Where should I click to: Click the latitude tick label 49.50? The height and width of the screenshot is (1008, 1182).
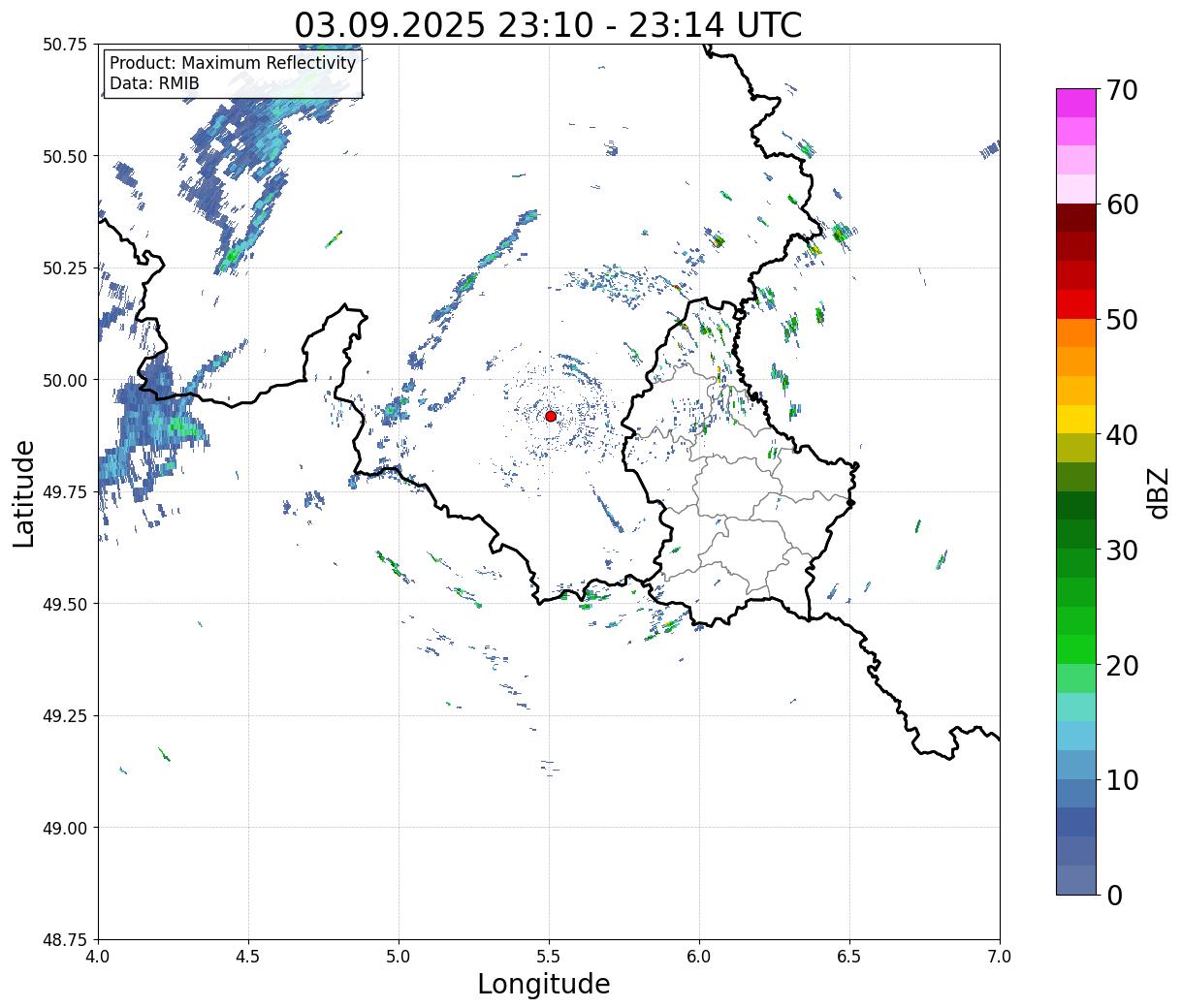point(65,604)
